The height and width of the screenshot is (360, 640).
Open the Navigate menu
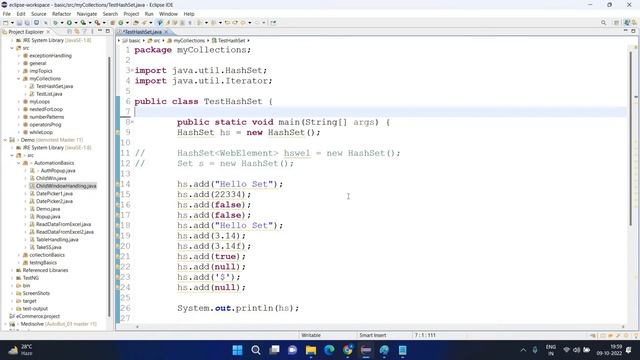pyautogui.click(x=87, y=14)
